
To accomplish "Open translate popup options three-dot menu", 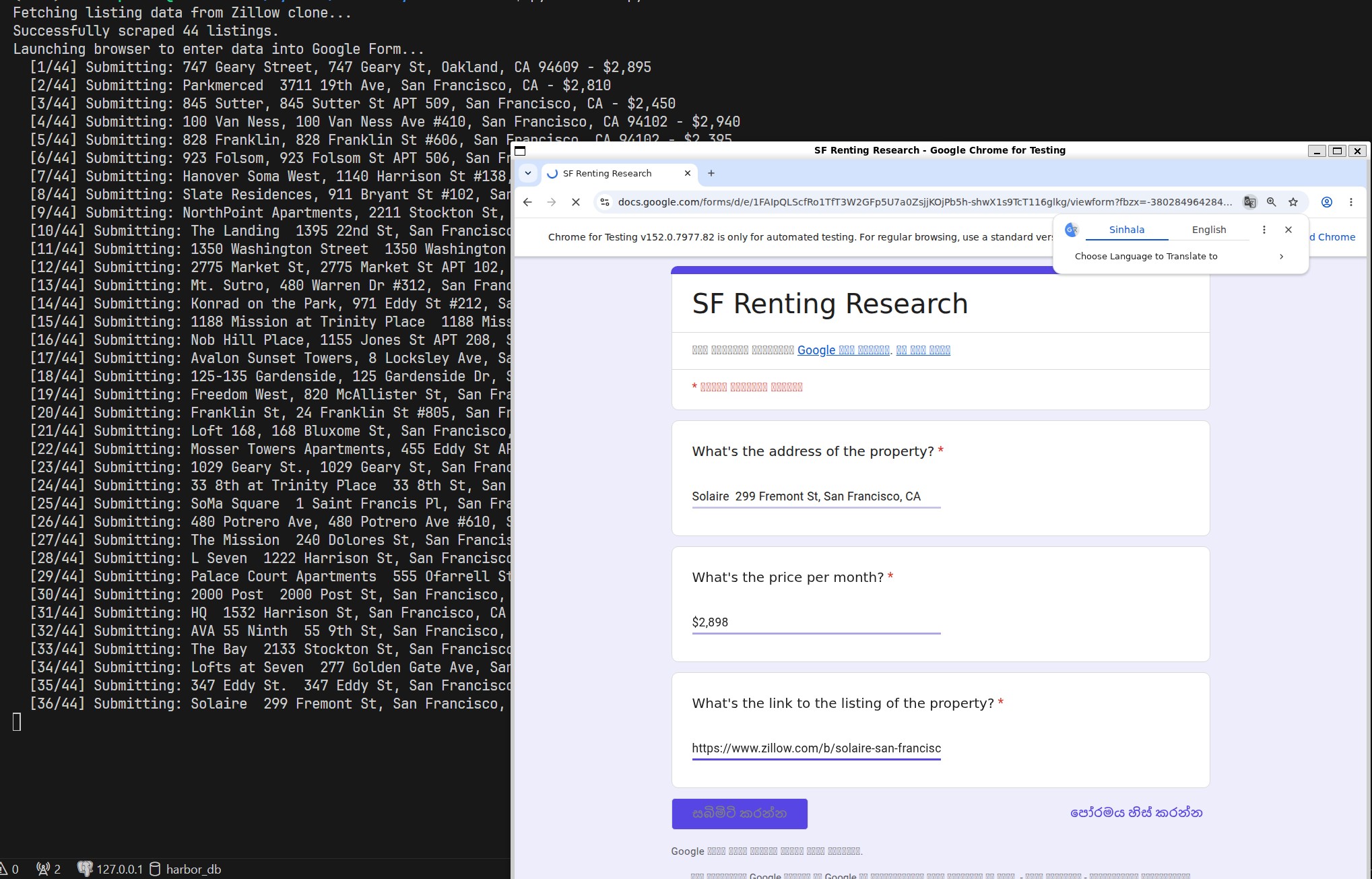I will pyautogui.click(x=1264, y=230).
